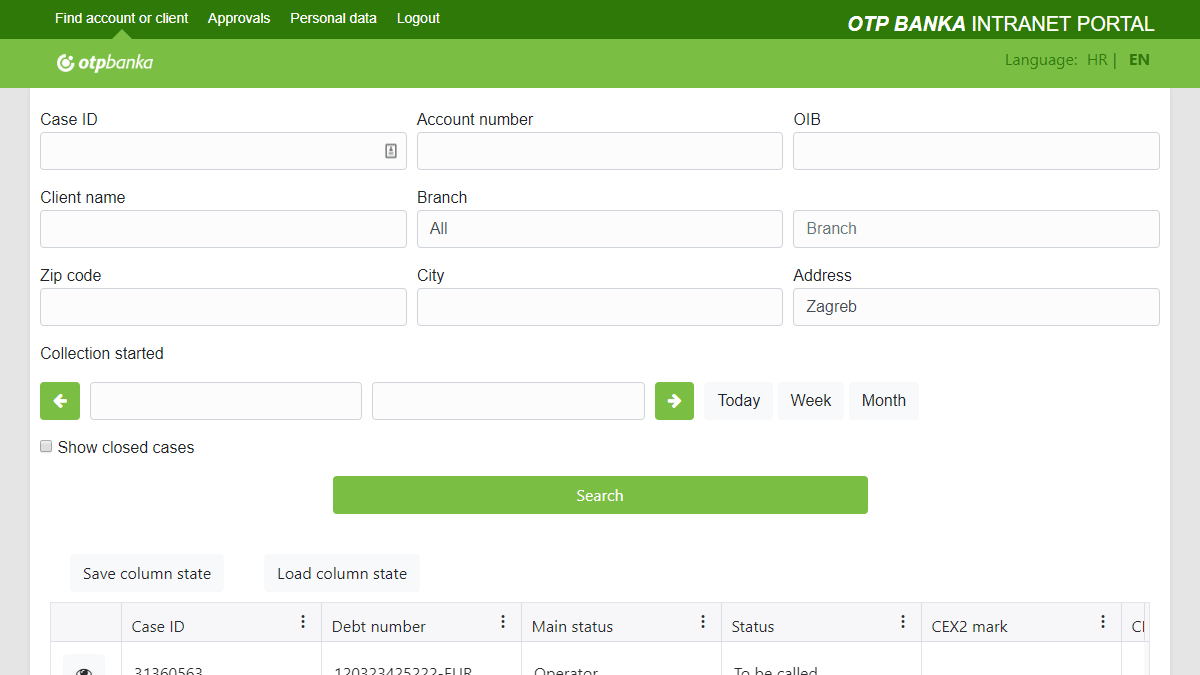Open the Branch dropdown showing All

pyautogui.click(x=599, y=229)
